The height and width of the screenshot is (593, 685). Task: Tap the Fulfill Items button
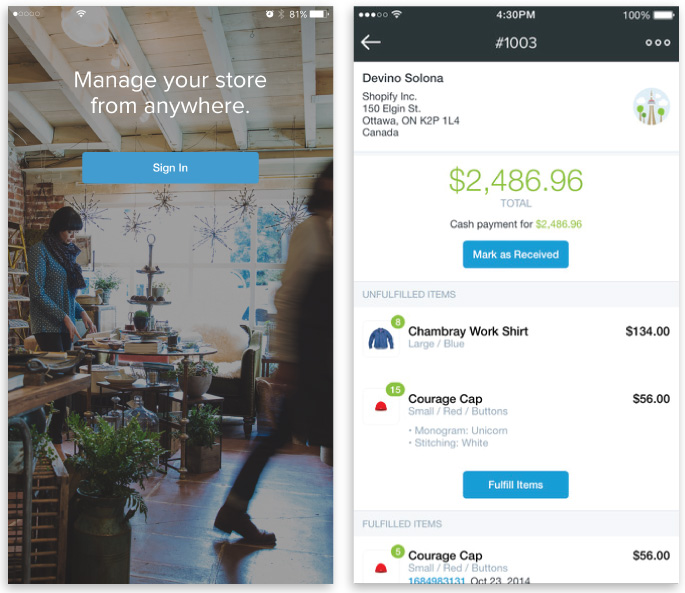[x=515, y=485]
